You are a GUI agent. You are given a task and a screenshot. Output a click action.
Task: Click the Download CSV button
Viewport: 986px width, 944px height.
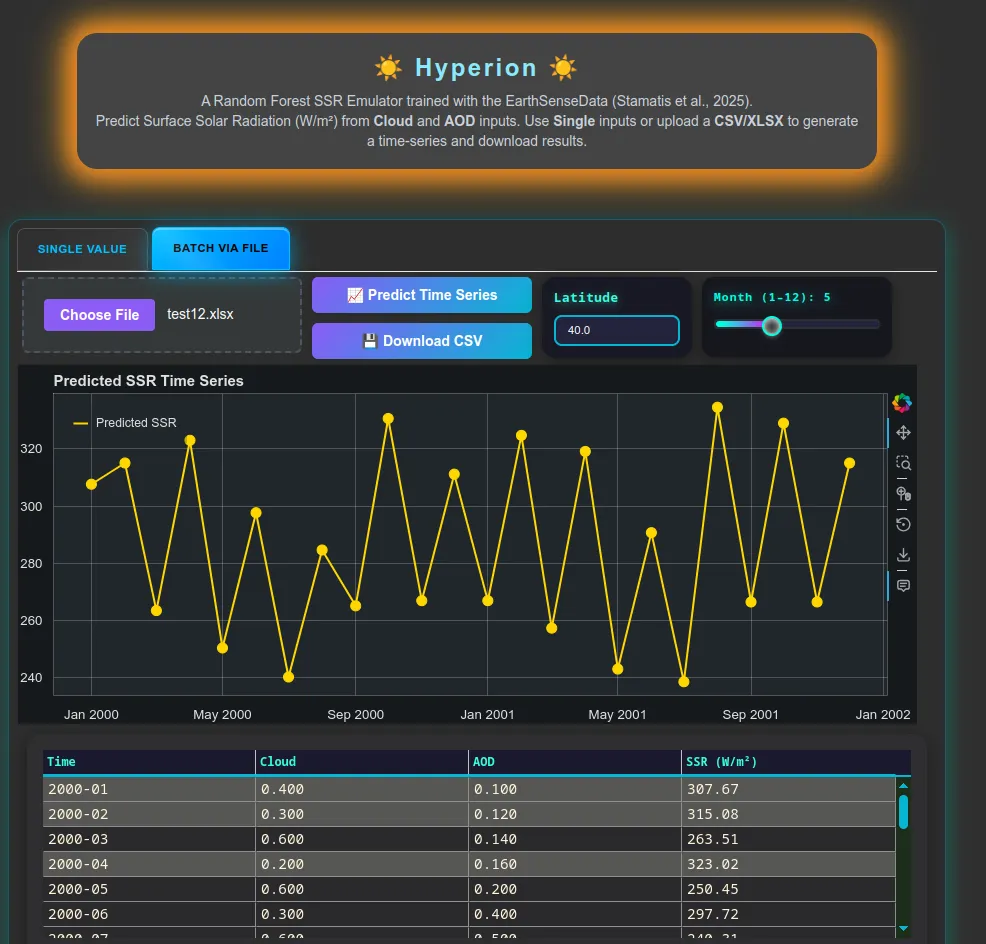[x=421, y=341]
